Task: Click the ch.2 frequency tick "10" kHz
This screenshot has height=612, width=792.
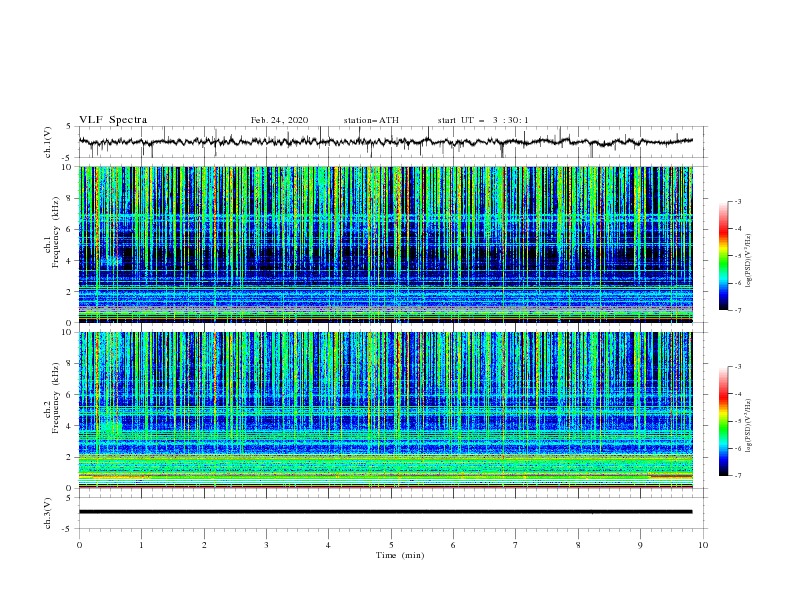Action: [x=68, y=332]
